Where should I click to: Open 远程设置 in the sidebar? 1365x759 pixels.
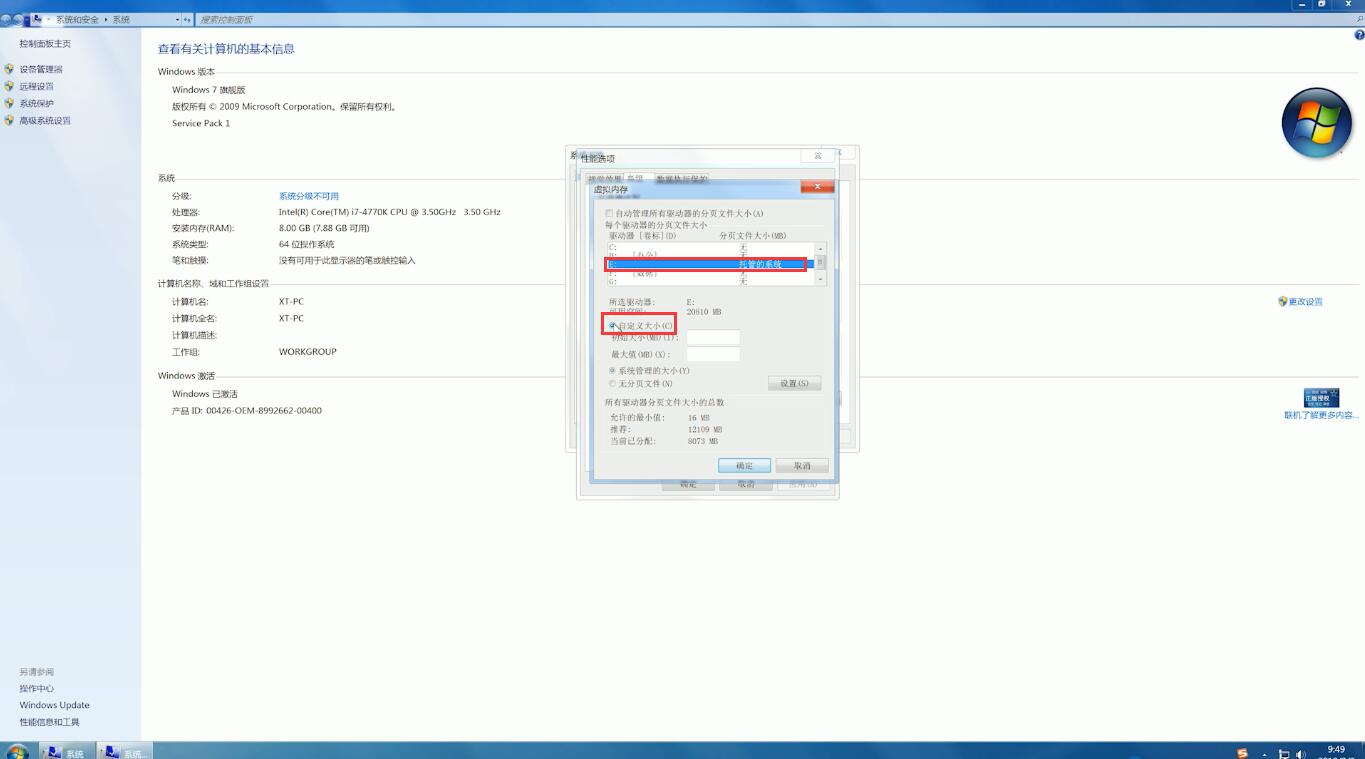pos(36,86)
